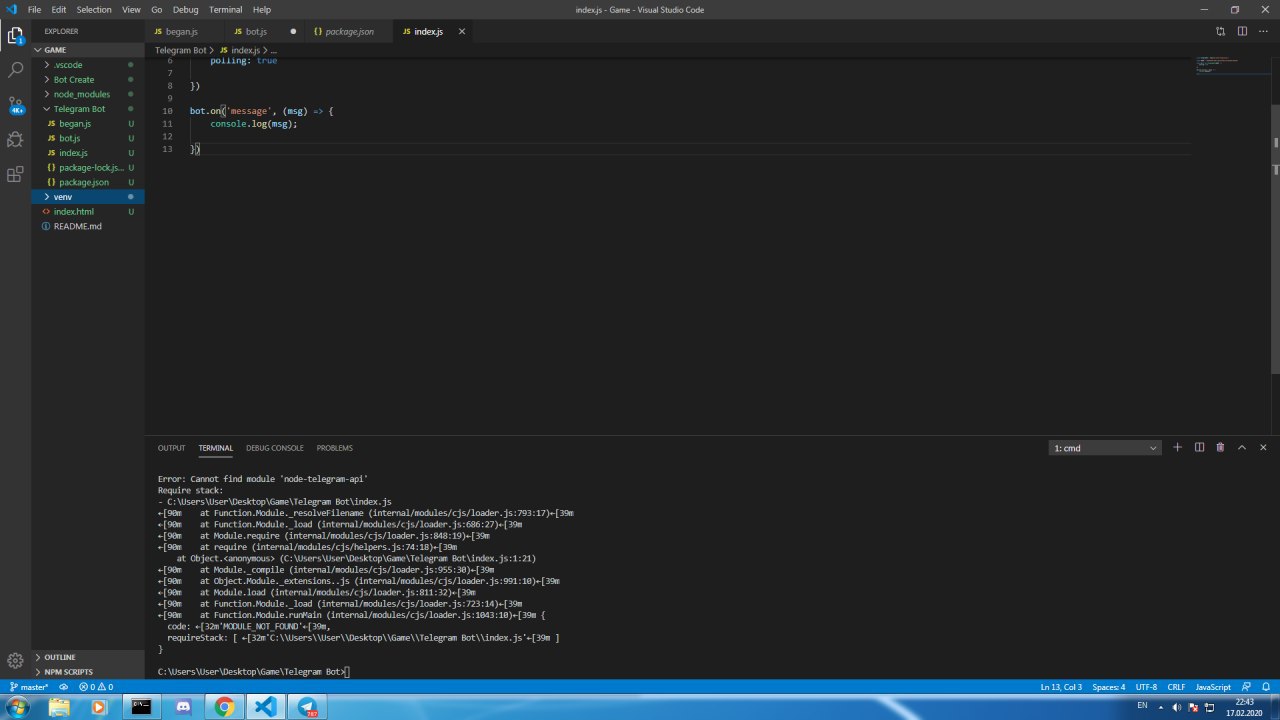
Task: Click the Open Changes icon in editor toolbar
Action: pyautogui.click(x=1220, y=31)
